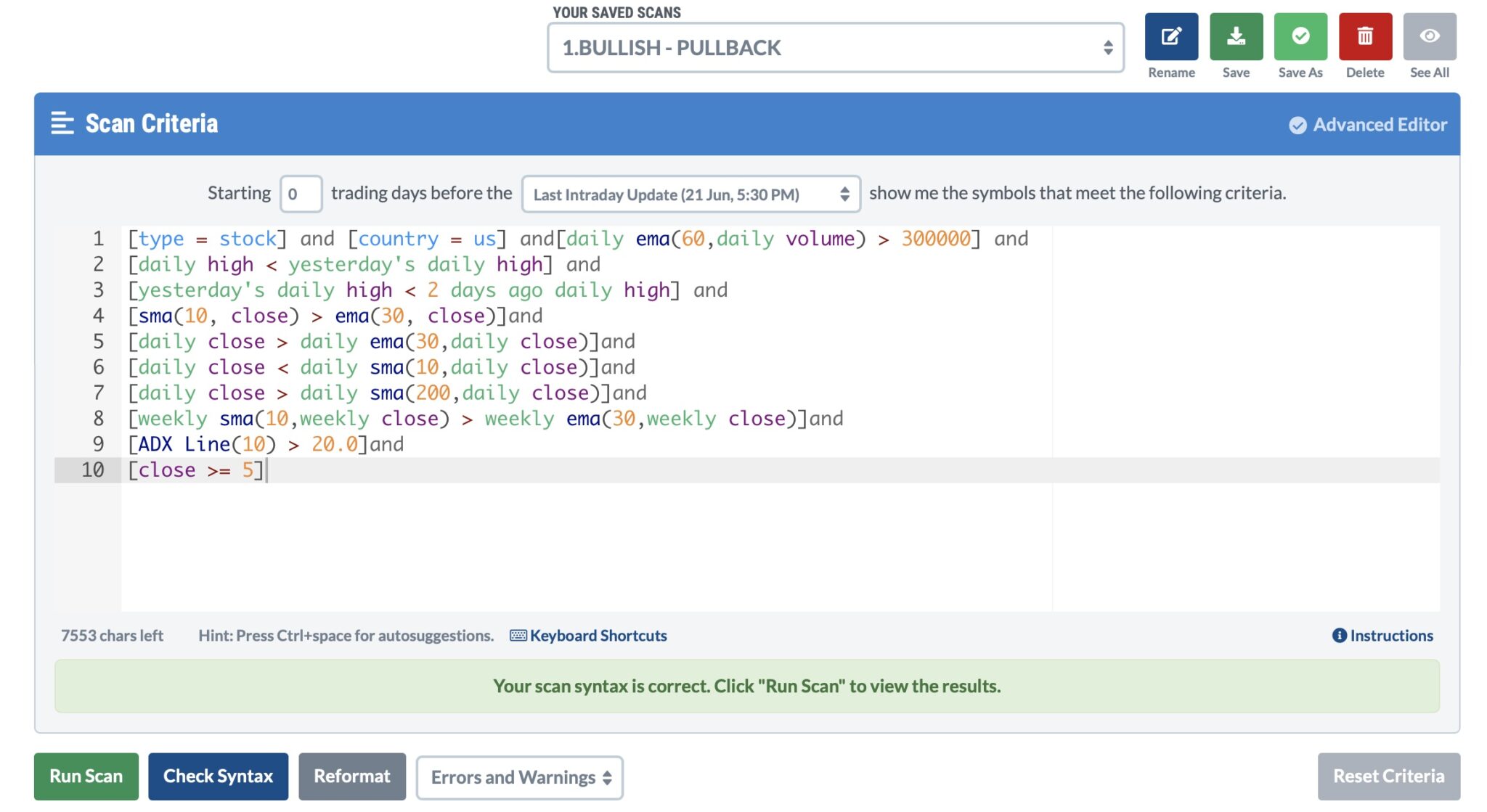The image size is (1487, 812).
Task: Open the Keyboard Shortcuts link
Action: coord(598,636)
